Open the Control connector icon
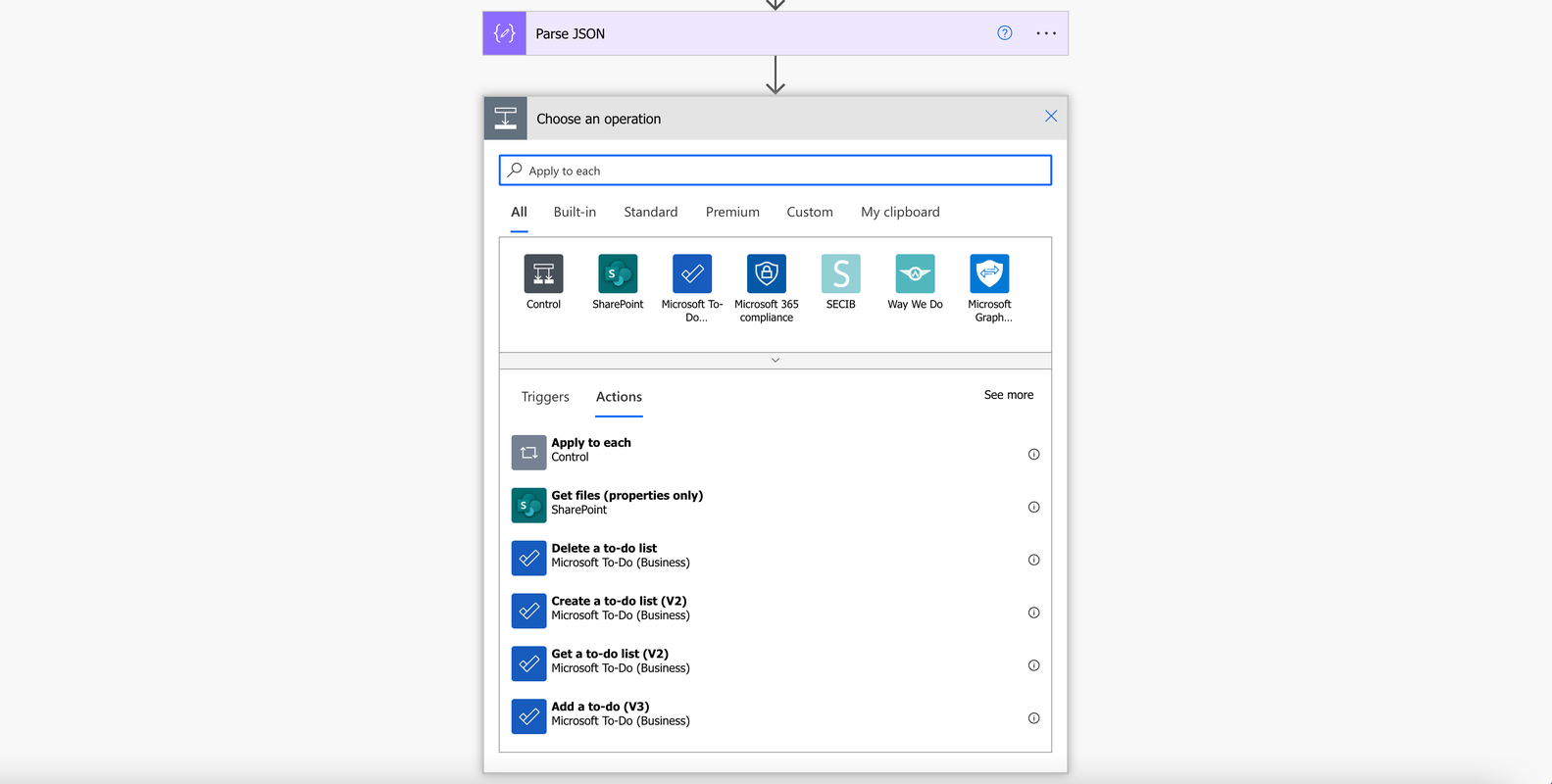 (543, 273)
